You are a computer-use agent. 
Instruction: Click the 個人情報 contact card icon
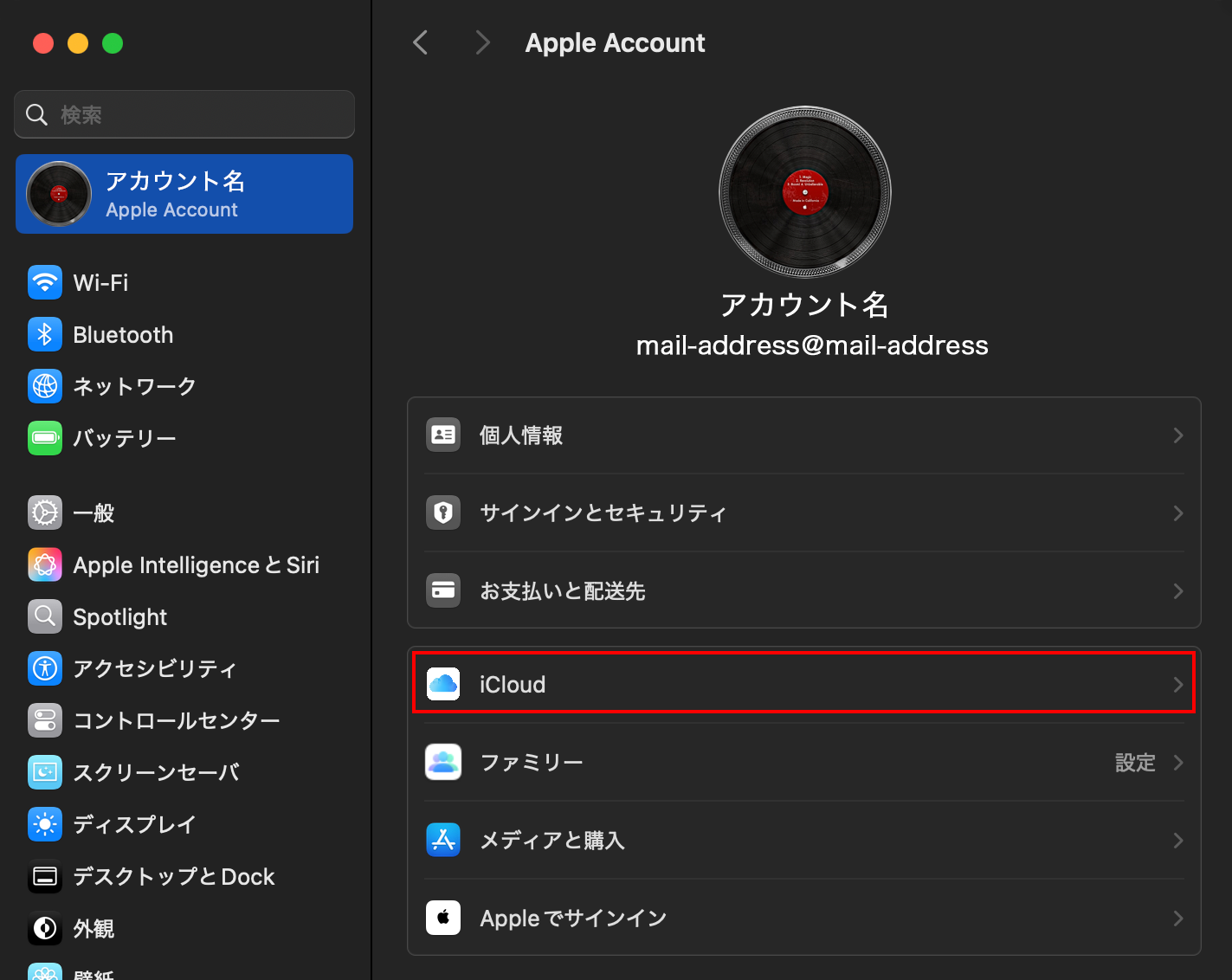443,435
